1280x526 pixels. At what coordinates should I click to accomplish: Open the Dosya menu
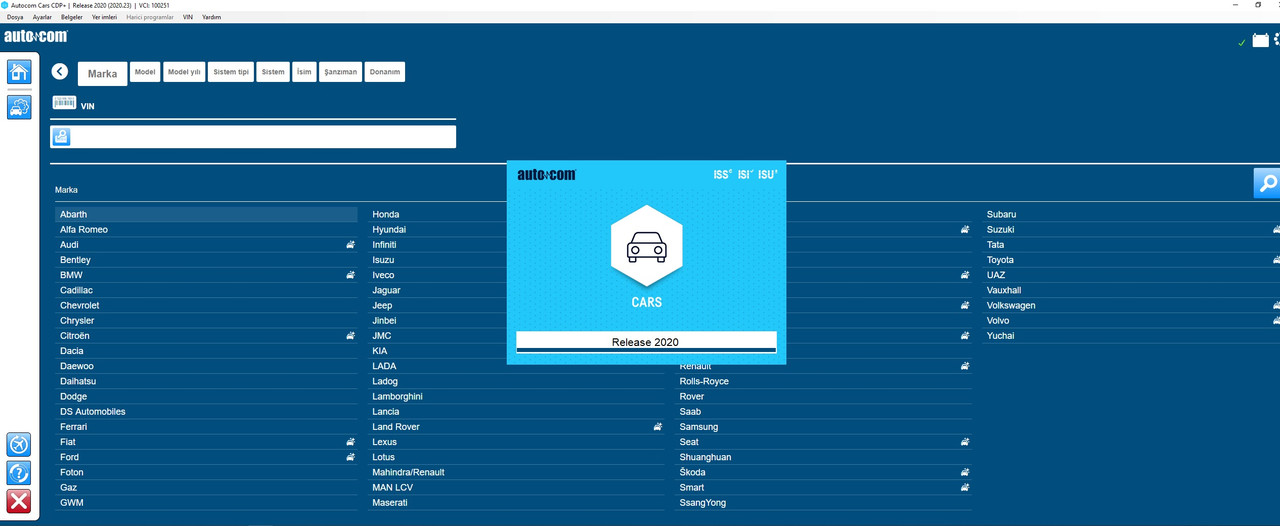15,17
